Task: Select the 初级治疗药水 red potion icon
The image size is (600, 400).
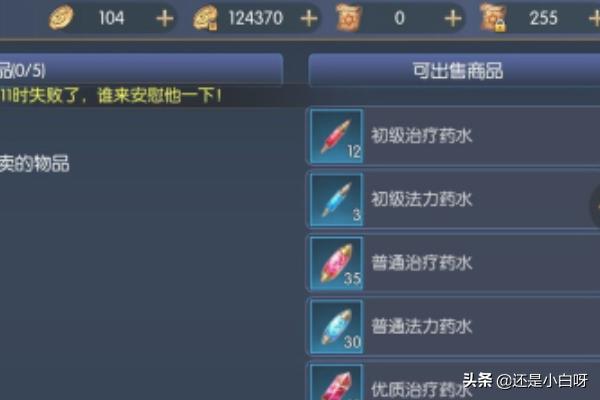Action: (337, 136)
